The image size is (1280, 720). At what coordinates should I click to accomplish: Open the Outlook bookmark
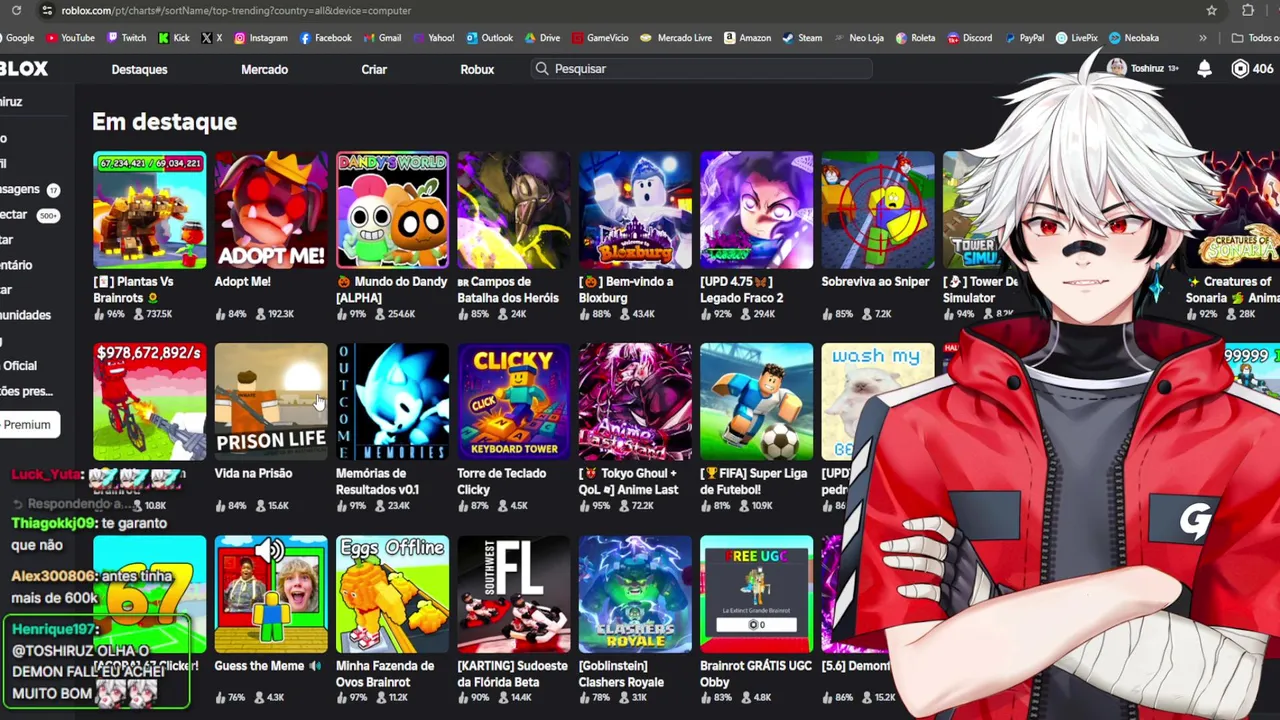(489, 38)
